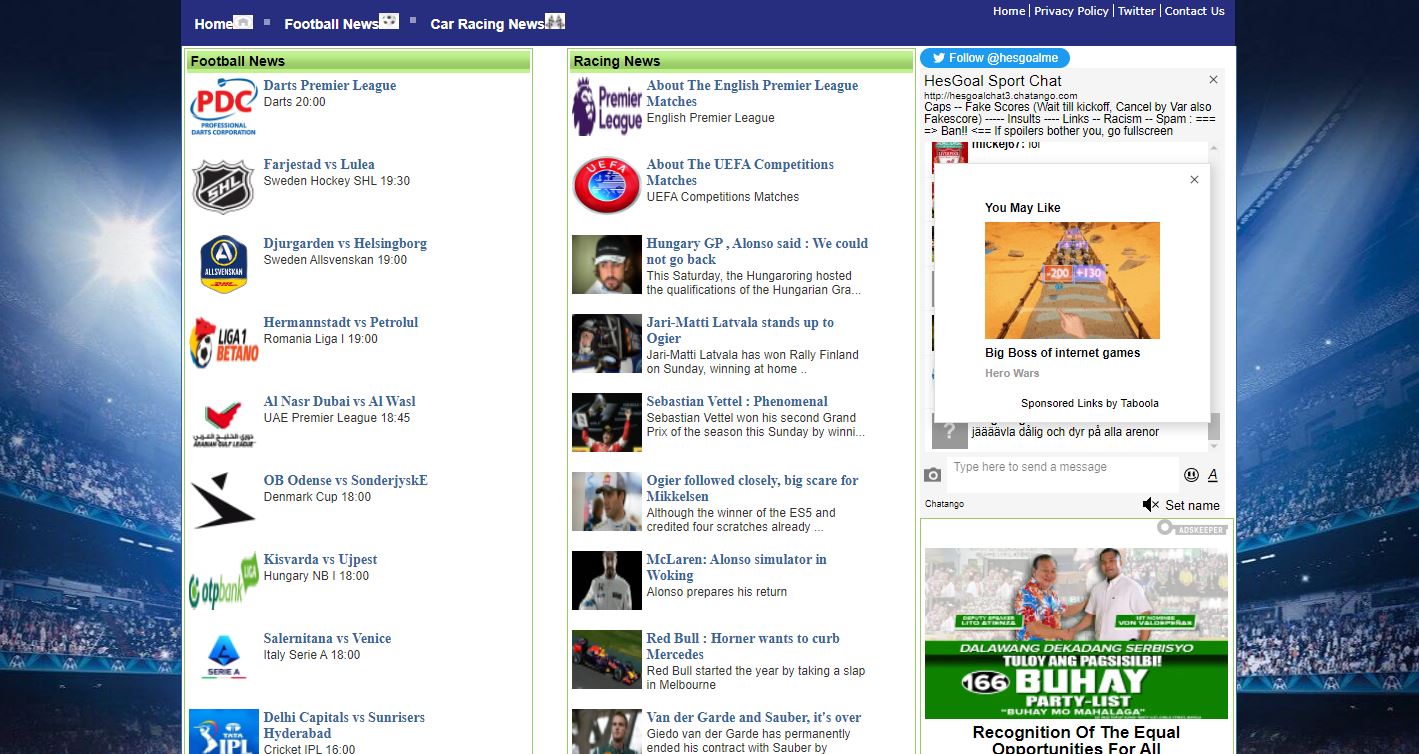The height and width of the screenshot is (754, 1419).
Task: Click the Van der Garde thumbnail
Action: click(607, 732)
